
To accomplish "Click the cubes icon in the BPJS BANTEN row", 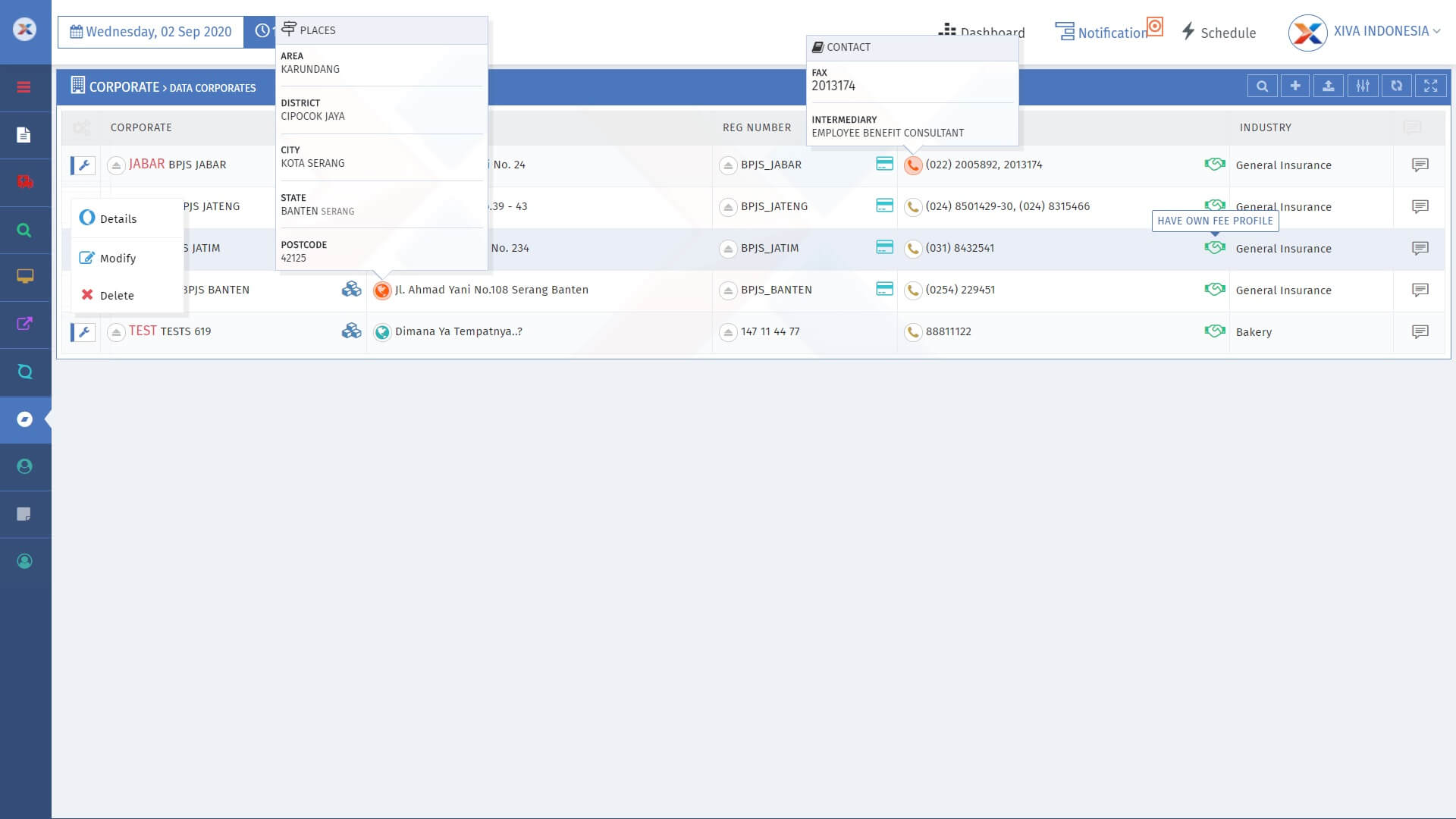I will (x=351, y=289).
